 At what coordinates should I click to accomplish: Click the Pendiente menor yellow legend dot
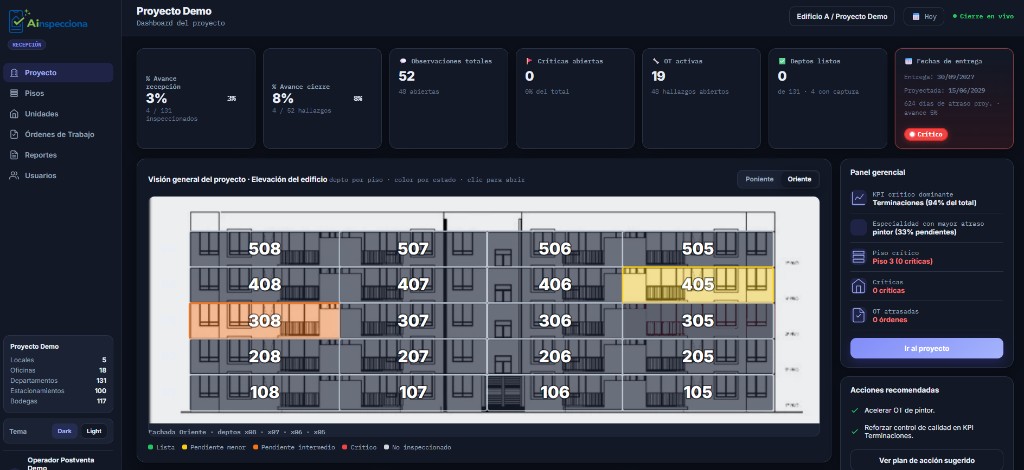click(x=184, y=447)
